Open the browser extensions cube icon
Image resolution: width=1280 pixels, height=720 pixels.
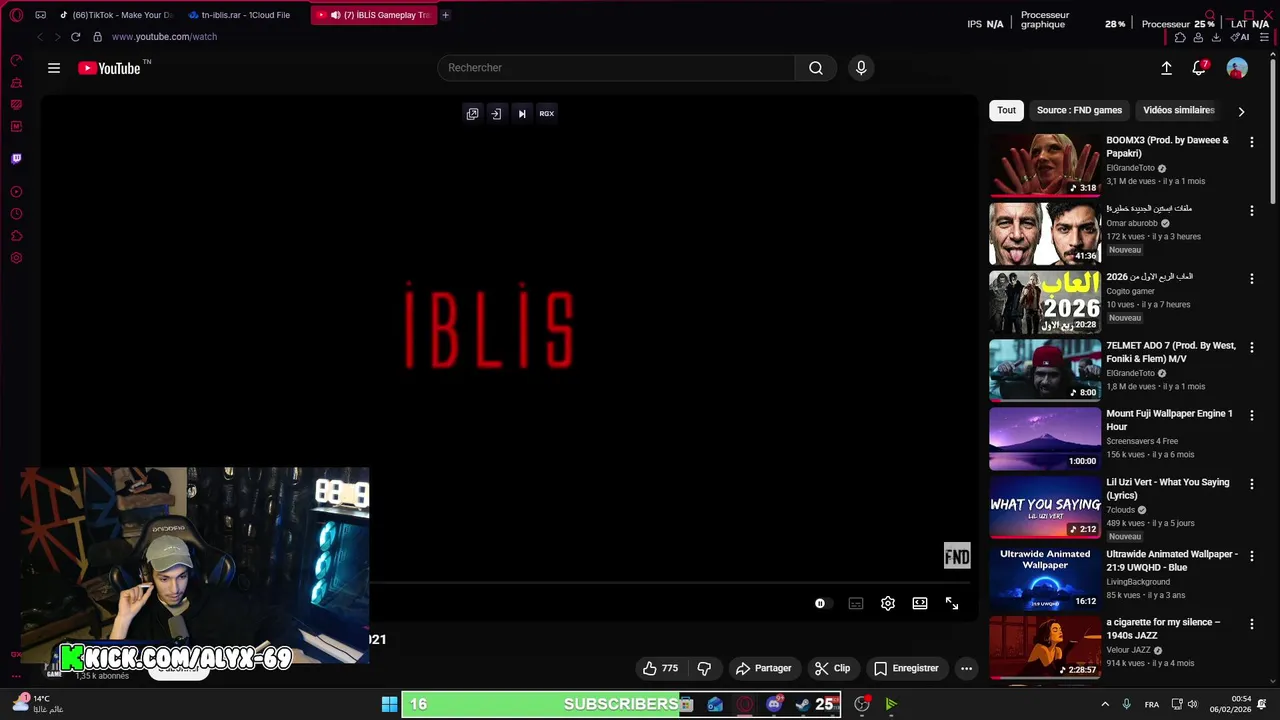(1180, 37)
